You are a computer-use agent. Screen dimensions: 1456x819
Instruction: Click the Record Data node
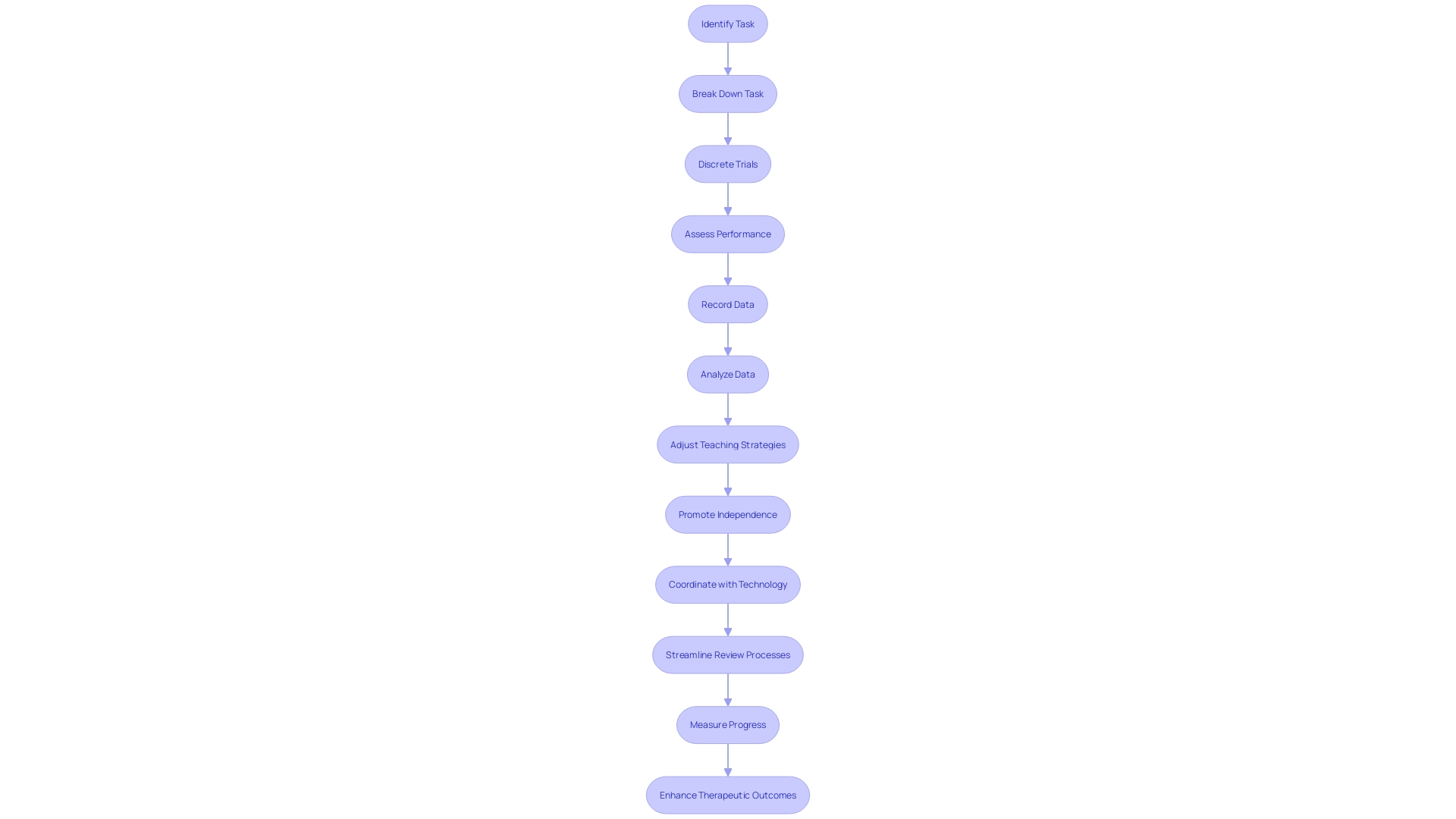728,304
